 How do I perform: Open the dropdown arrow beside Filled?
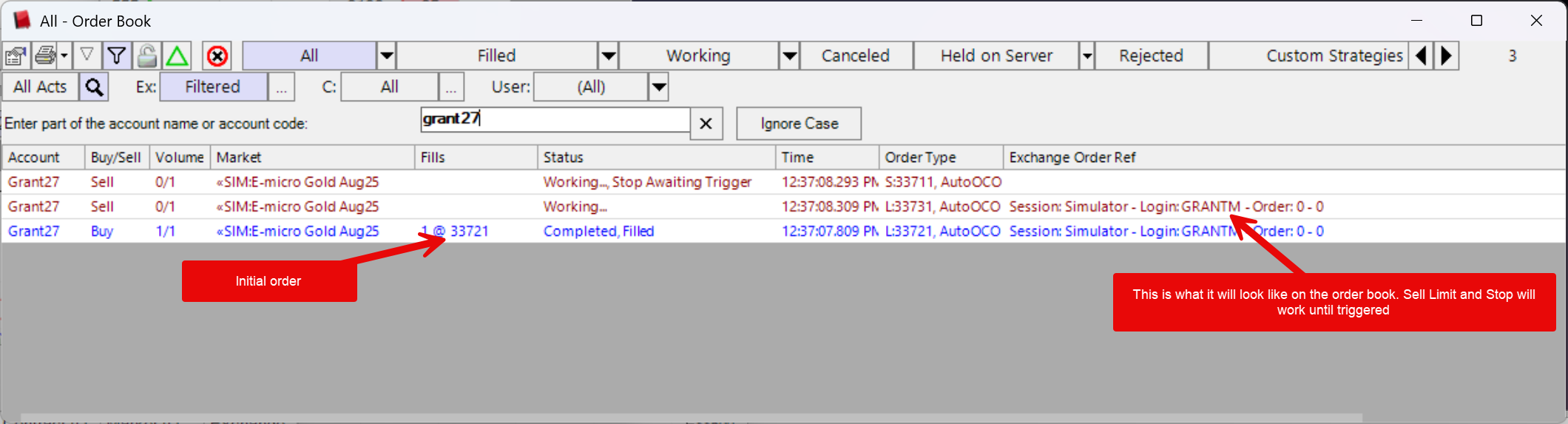point(608,56)
